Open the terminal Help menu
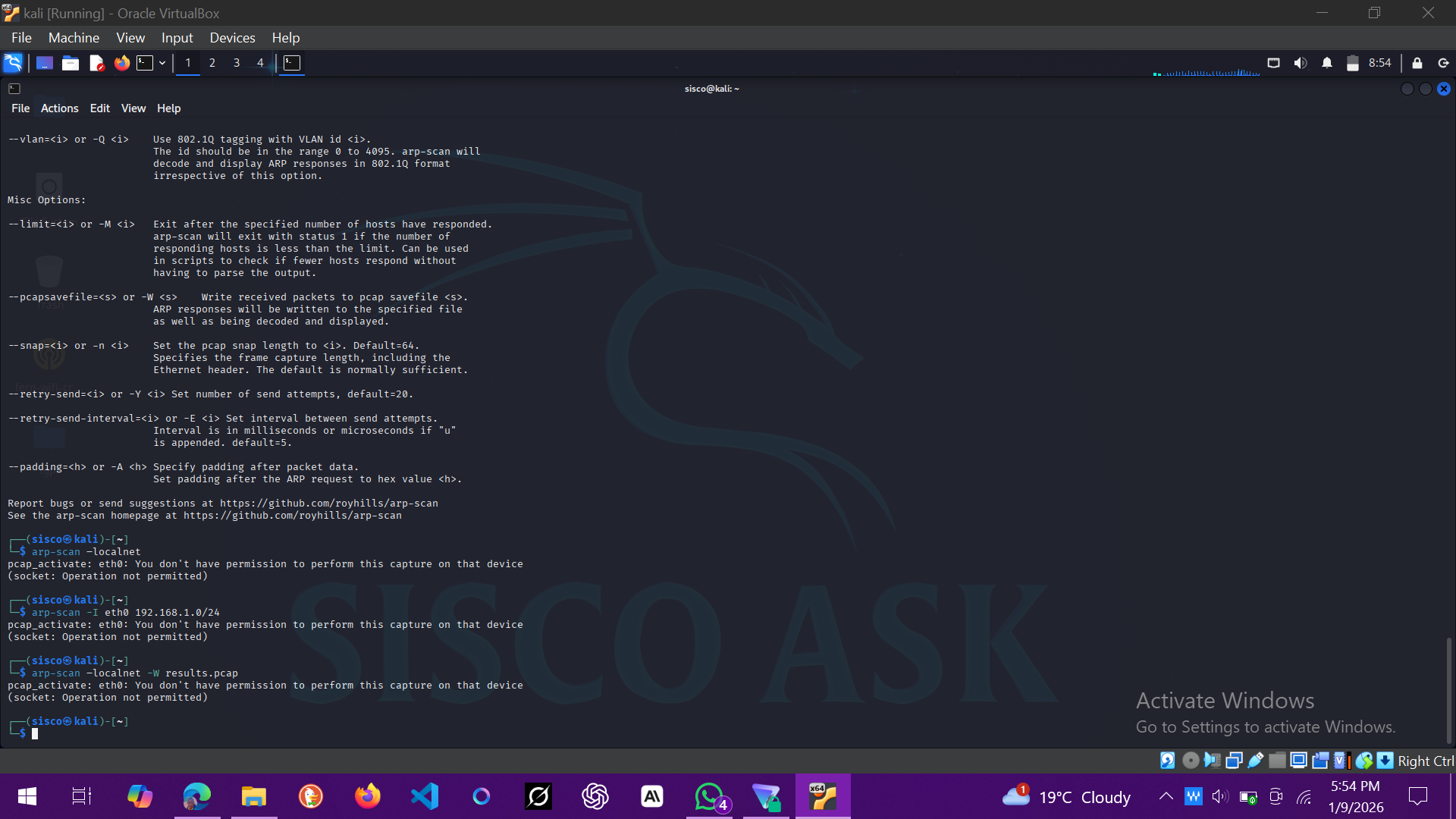The width and height of the screenshot is (1456, 819). click(x=168, y=108)
